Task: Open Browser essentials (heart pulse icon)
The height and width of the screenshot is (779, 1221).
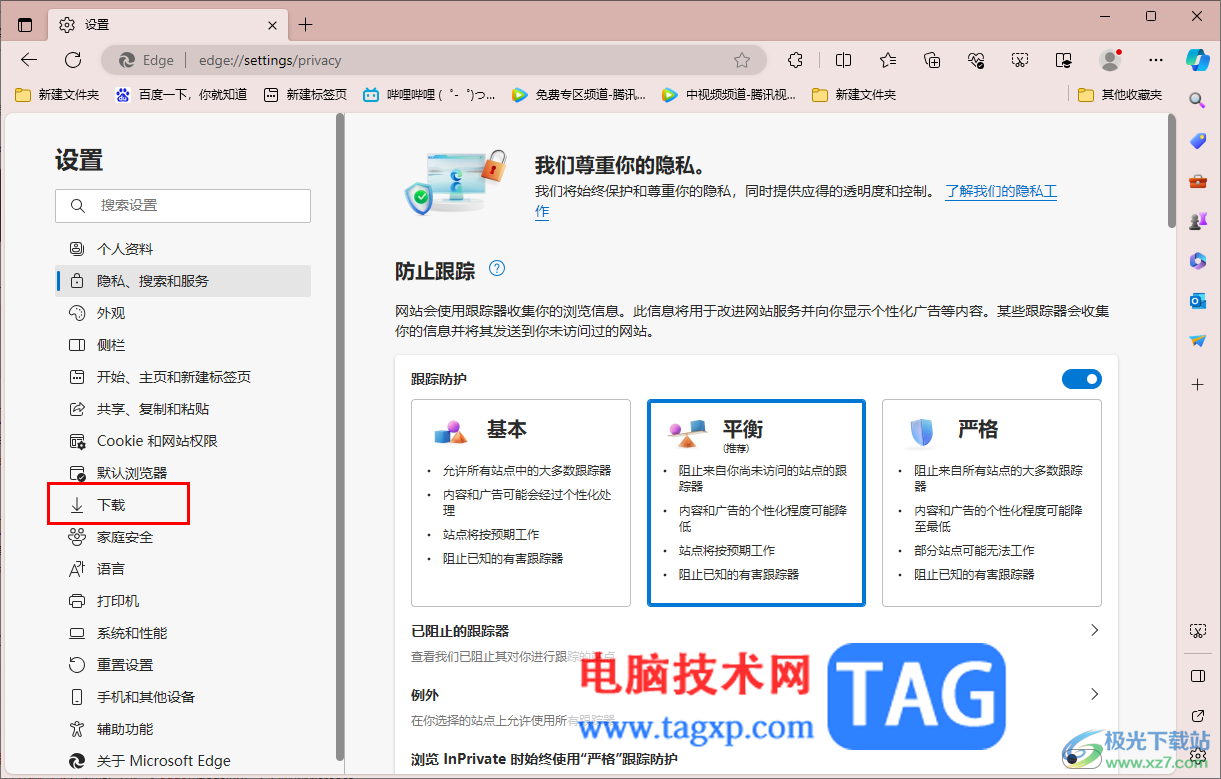Action: (x=976, y=60)
